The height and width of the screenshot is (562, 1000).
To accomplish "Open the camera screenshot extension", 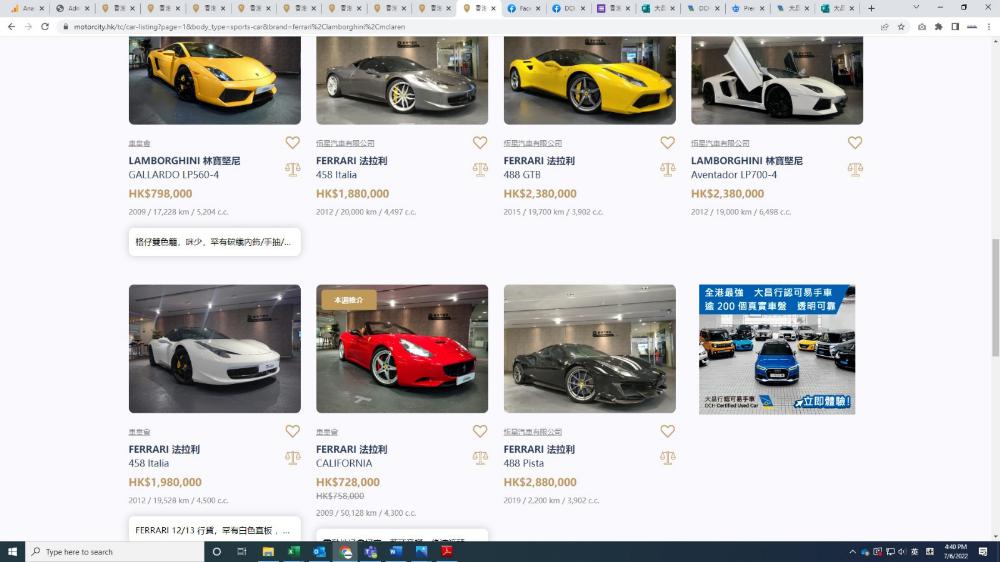I will pos(922,27).
